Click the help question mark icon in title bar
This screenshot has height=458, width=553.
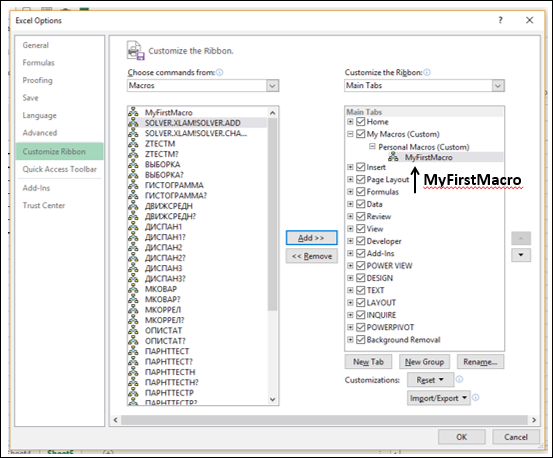tap(500, 20)
